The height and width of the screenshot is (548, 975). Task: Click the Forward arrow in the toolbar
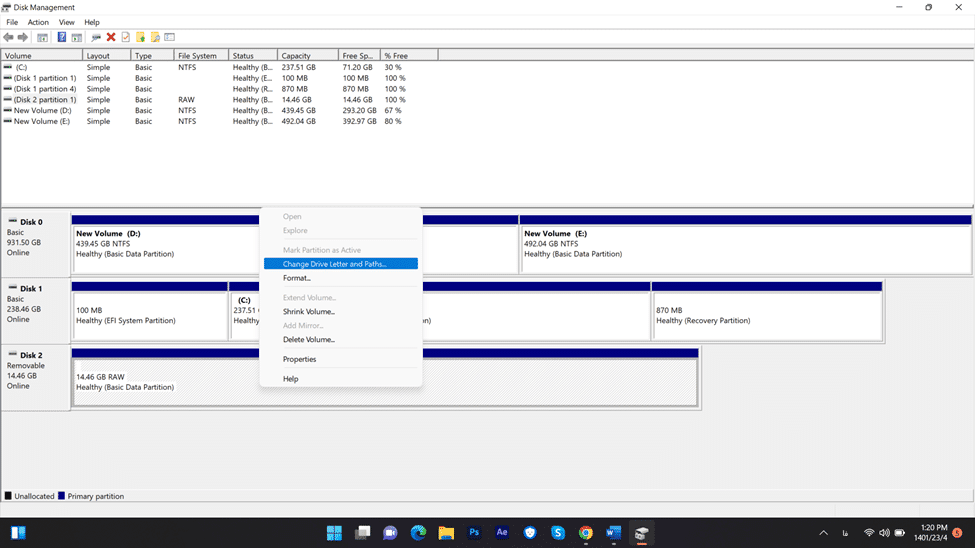(23, 37)
